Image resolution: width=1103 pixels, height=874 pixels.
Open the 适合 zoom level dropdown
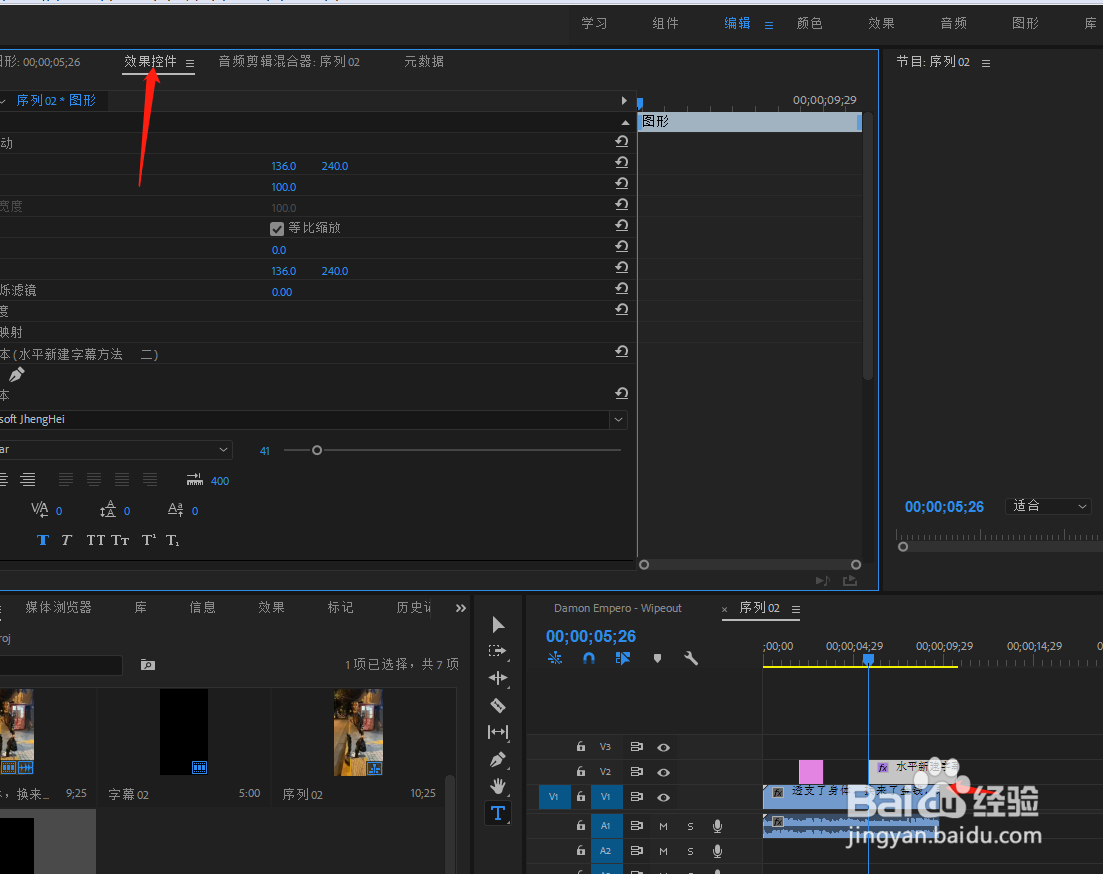coord(1047,506)
